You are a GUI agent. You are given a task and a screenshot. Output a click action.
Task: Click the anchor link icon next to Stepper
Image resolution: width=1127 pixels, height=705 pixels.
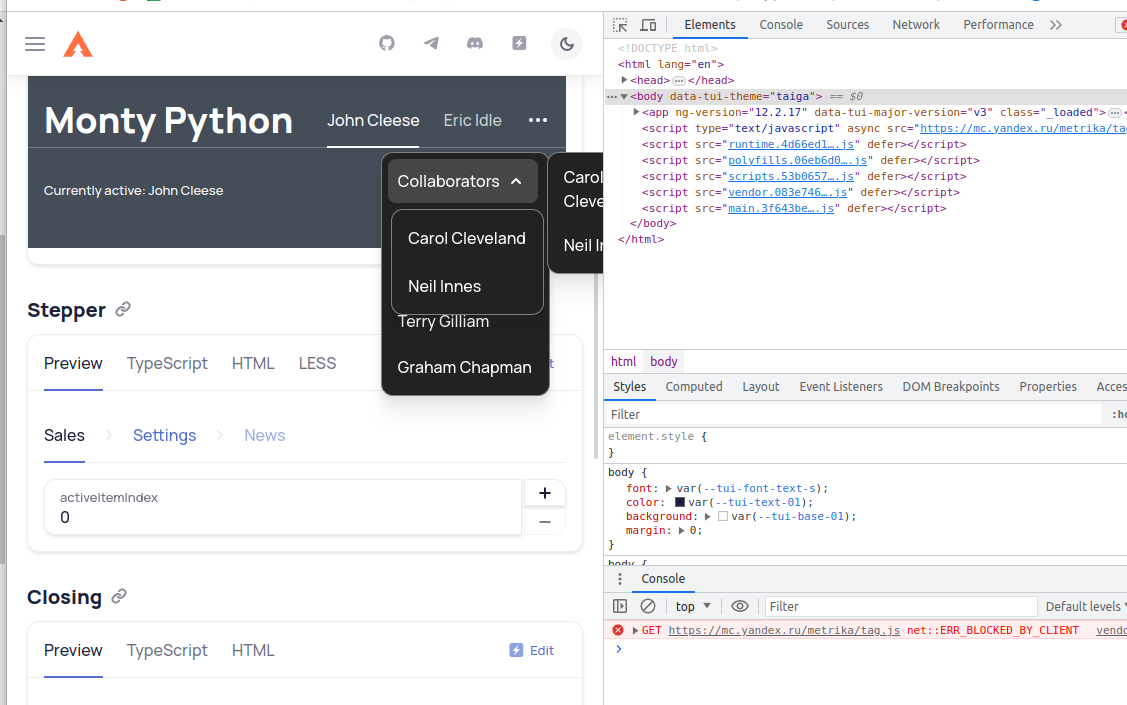(x=122, y=310)
